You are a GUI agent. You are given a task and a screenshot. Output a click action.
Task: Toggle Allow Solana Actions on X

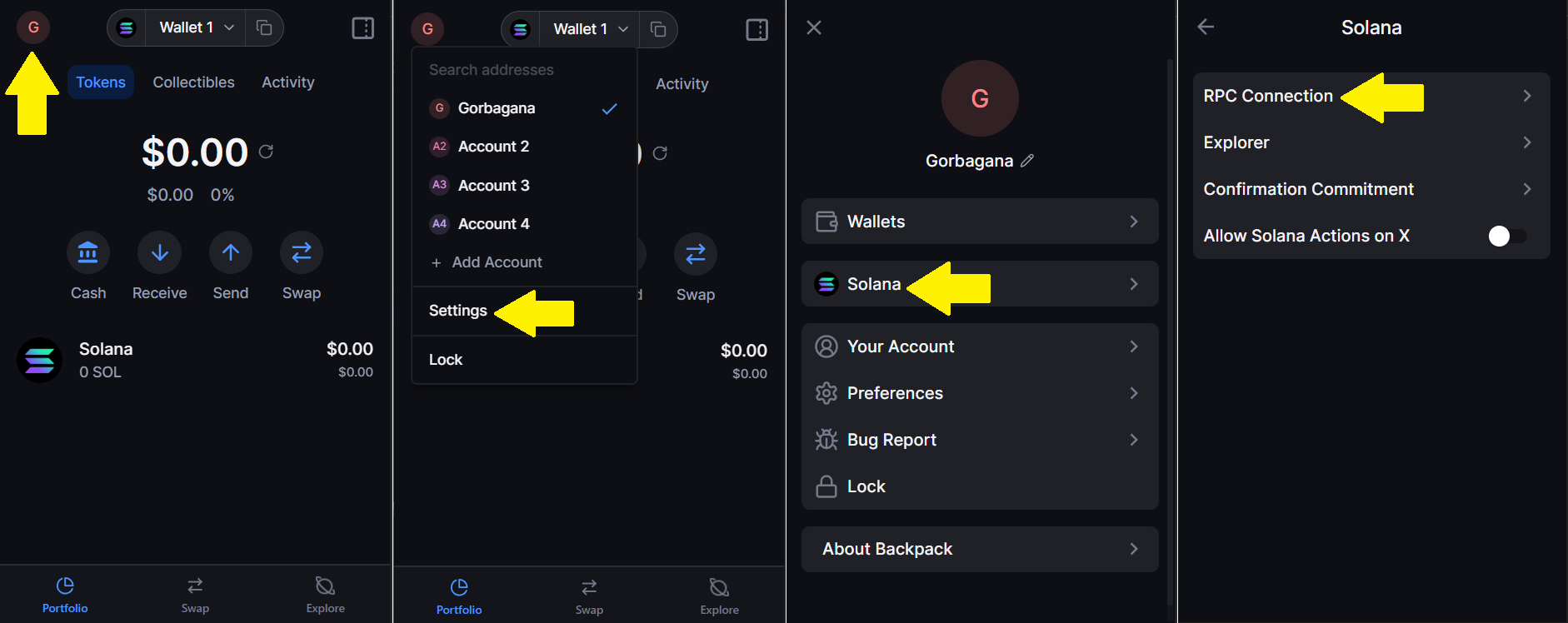tap(1507, 237)
